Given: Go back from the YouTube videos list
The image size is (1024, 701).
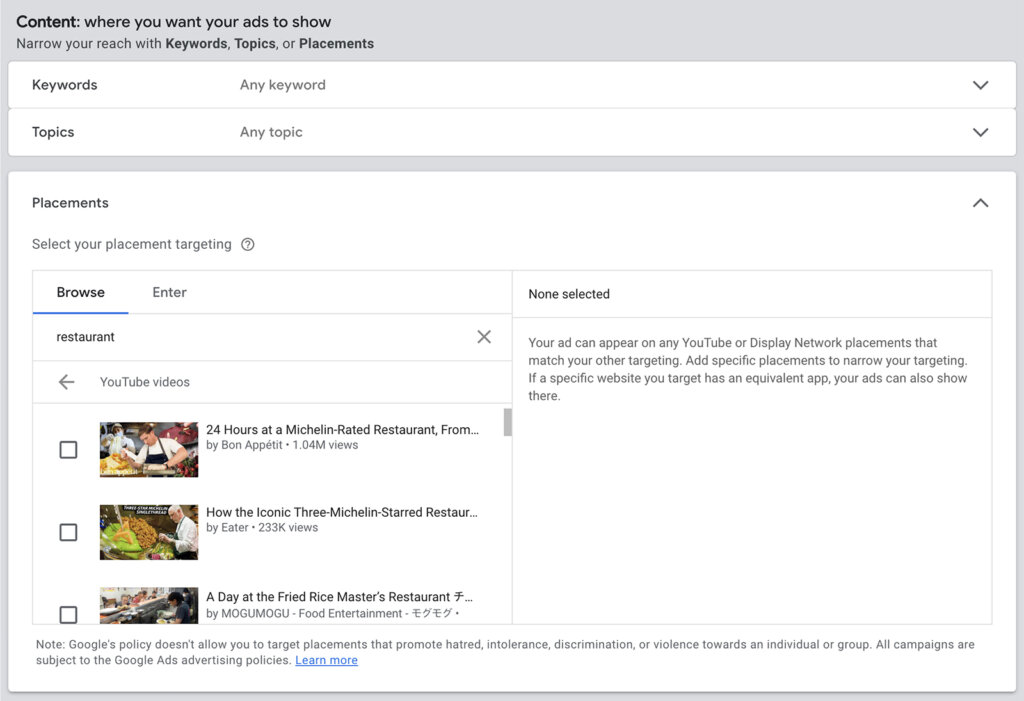Looking at the screenshot, I should click(66, 381).
